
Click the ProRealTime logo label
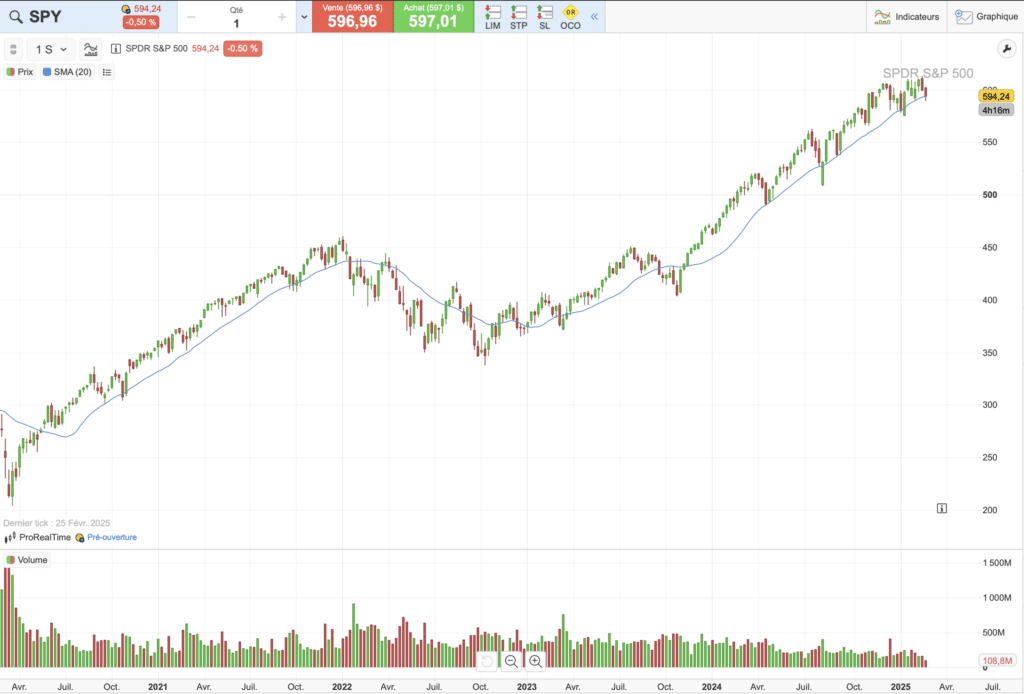click(x=38, y=537)
